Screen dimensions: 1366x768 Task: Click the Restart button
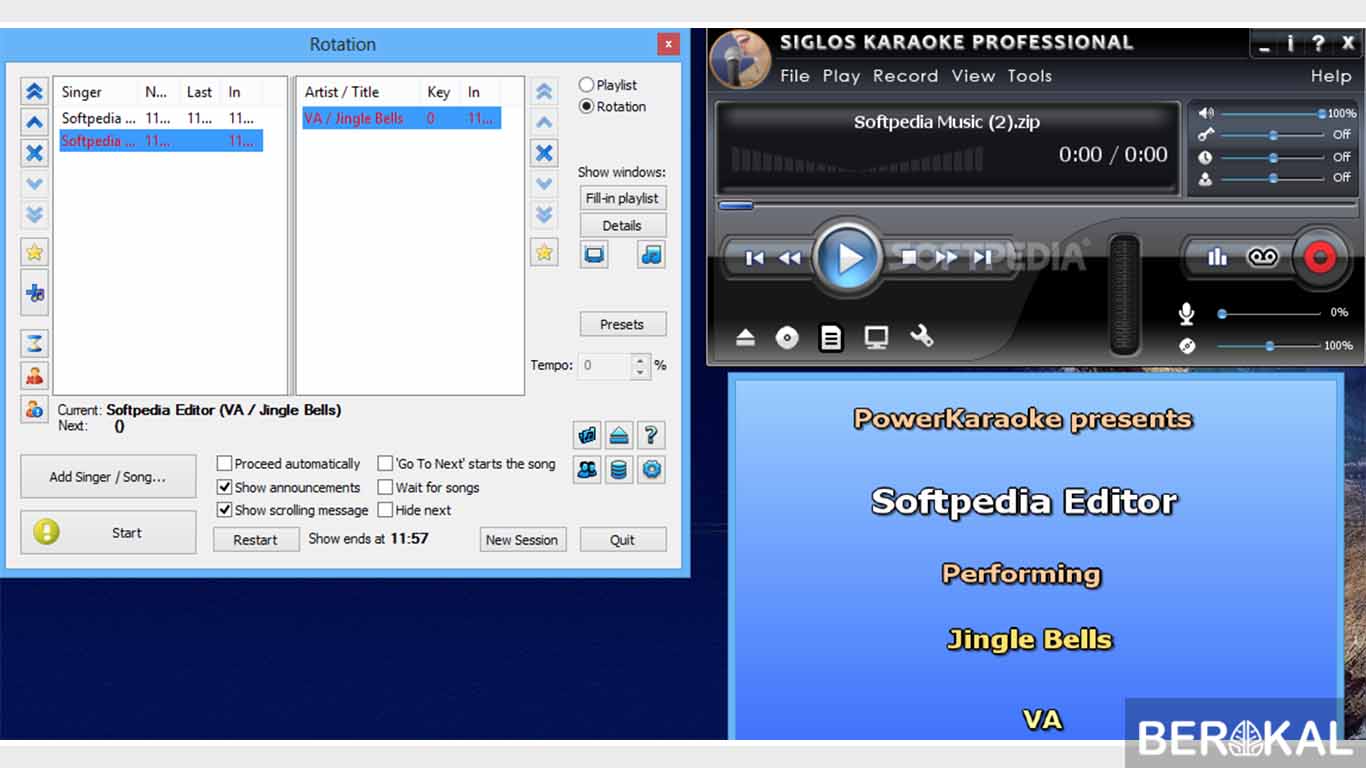[x=256, y=540]
